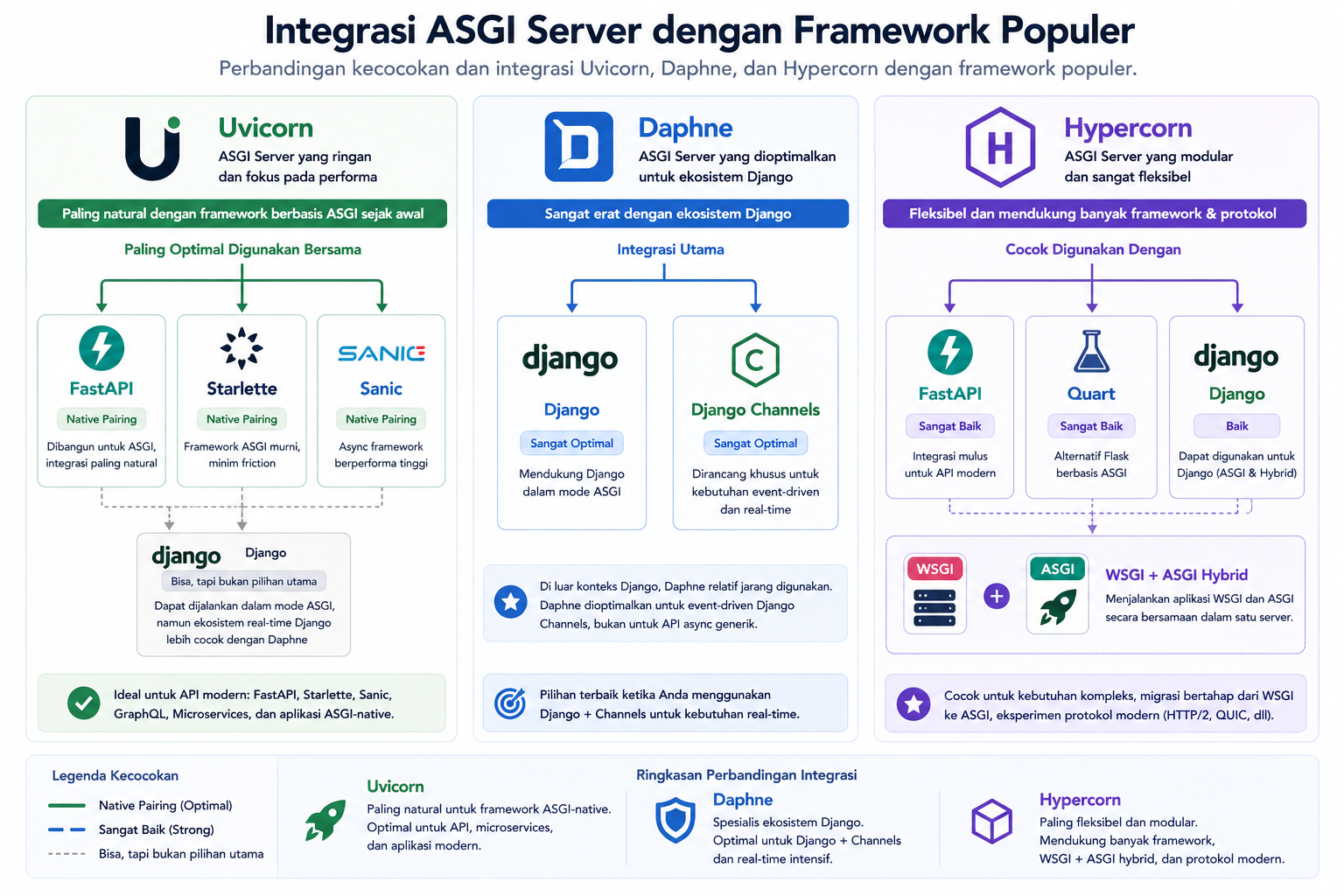Click the blue Daphne D logo
The height and width of the screenshot is (896, 1344).
click(578, 147)
